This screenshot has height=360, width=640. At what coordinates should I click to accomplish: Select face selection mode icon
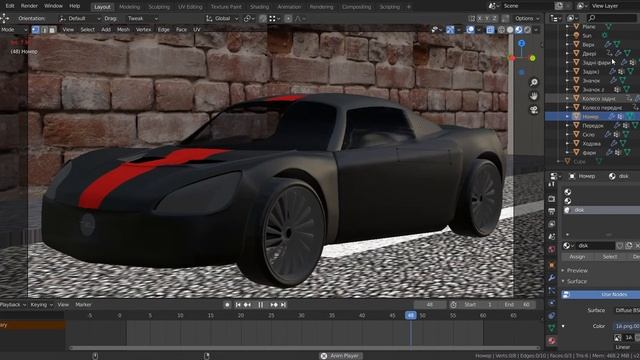(x=52, y=30)
